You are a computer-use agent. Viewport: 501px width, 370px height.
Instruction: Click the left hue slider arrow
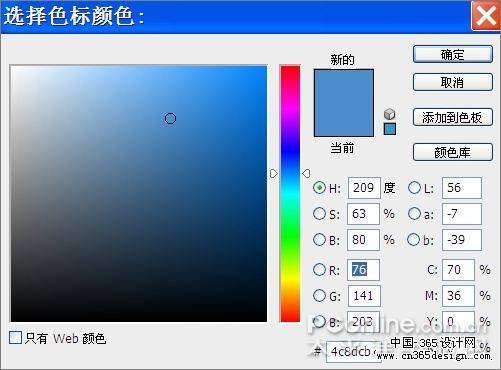[x=274, y=173]
